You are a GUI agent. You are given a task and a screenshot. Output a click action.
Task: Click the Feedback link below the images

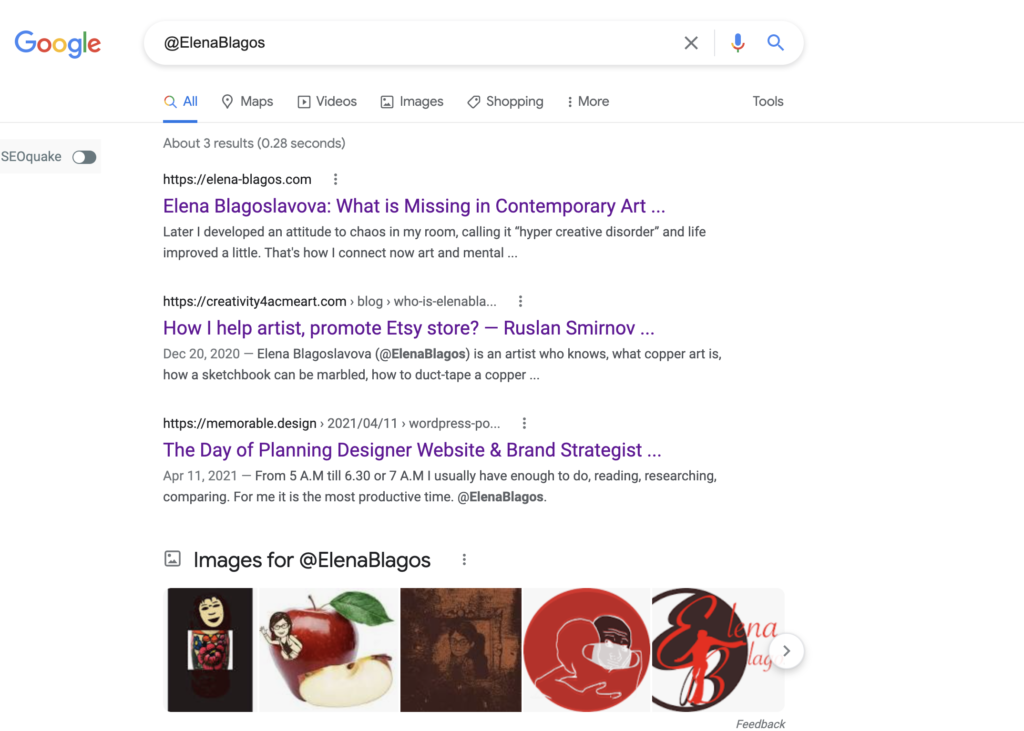point(760,723)
